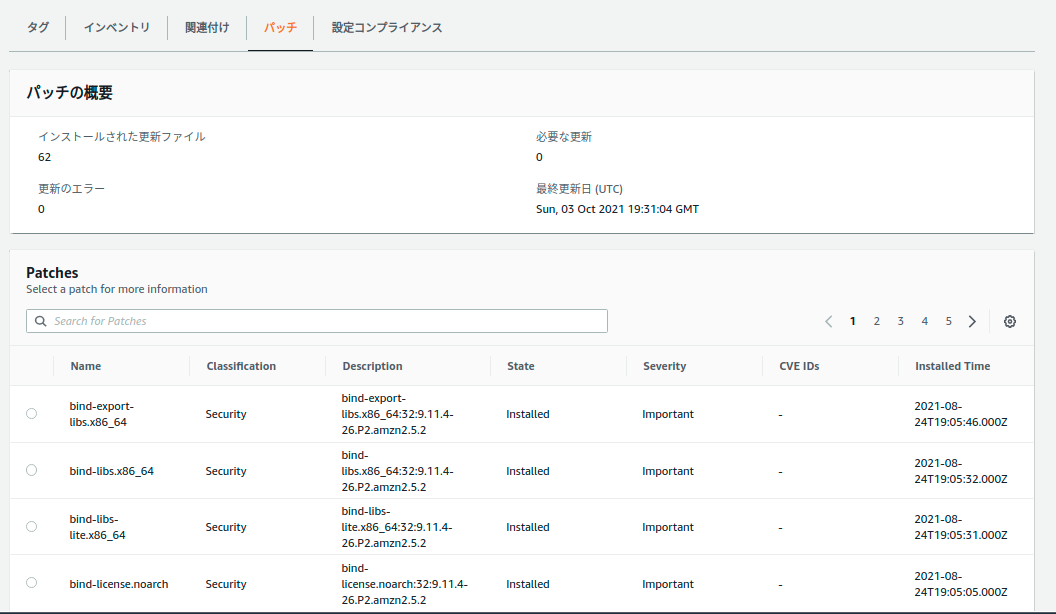
Task: Select the bind-libs-lite.x86_64 radio button
Action: pos(32,527)
